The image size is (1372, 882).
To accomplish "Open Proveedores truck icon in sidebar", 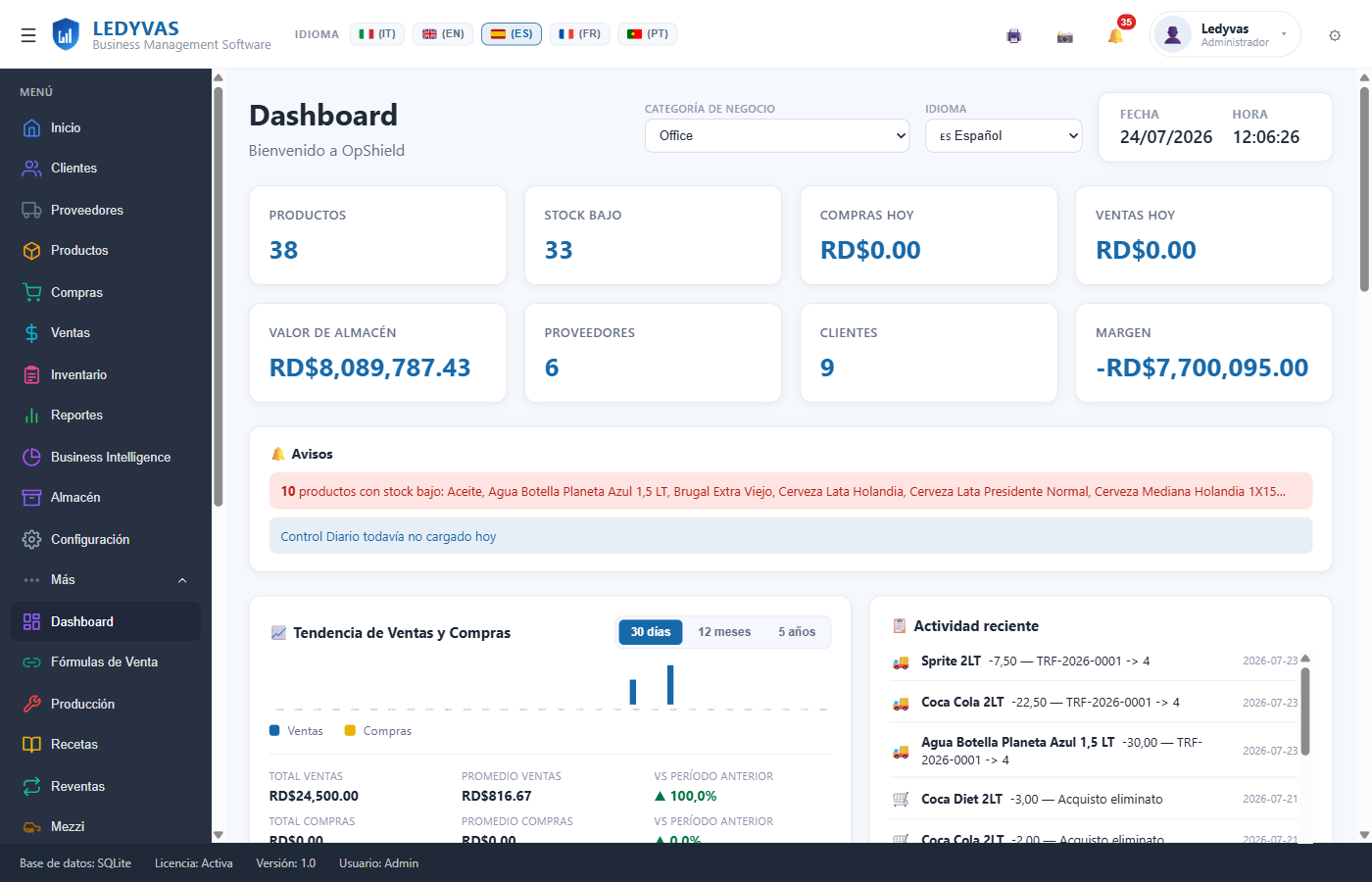I will (31, 210).
